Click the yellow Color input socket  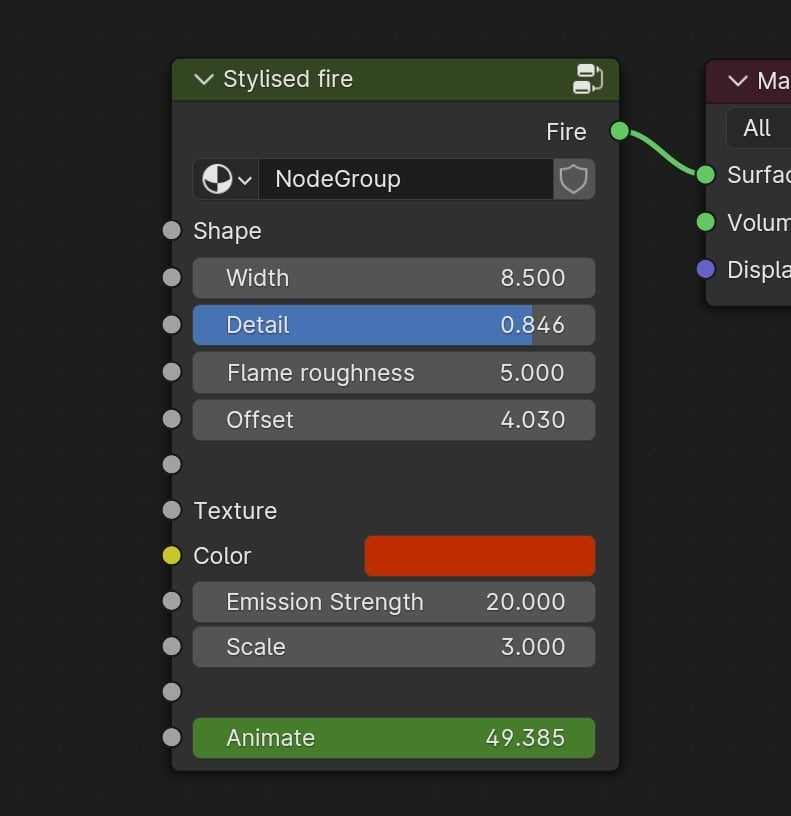(172, 556)
